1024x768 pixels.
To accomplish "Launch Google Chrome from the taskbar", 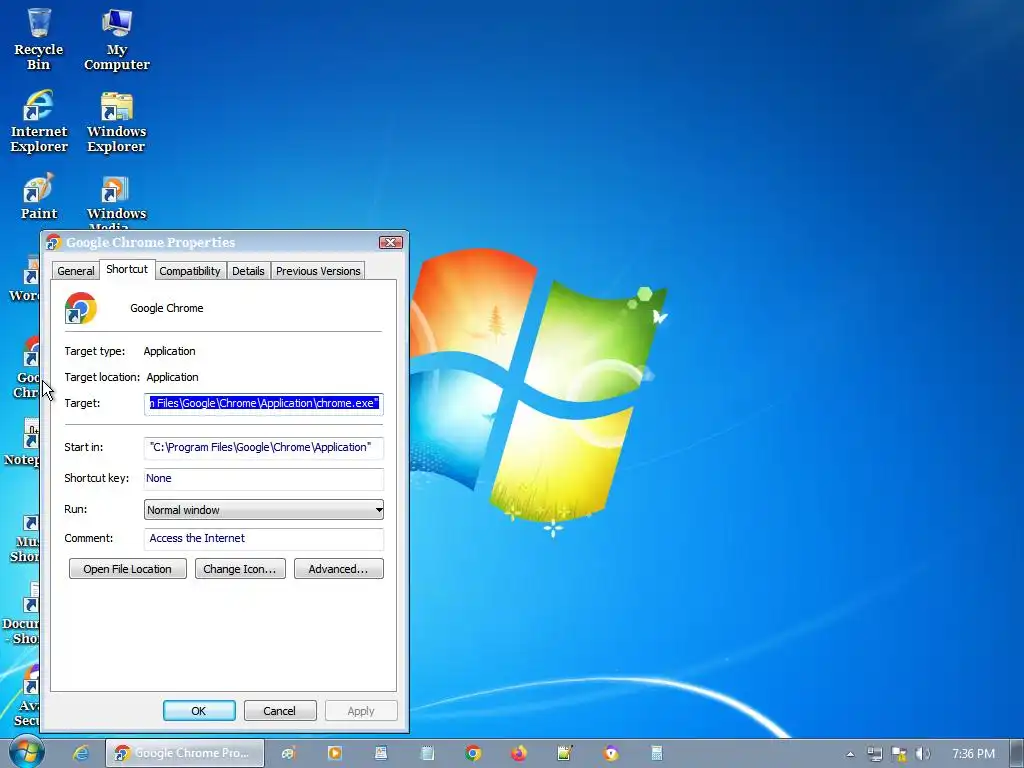I will [x=473, y=753].
